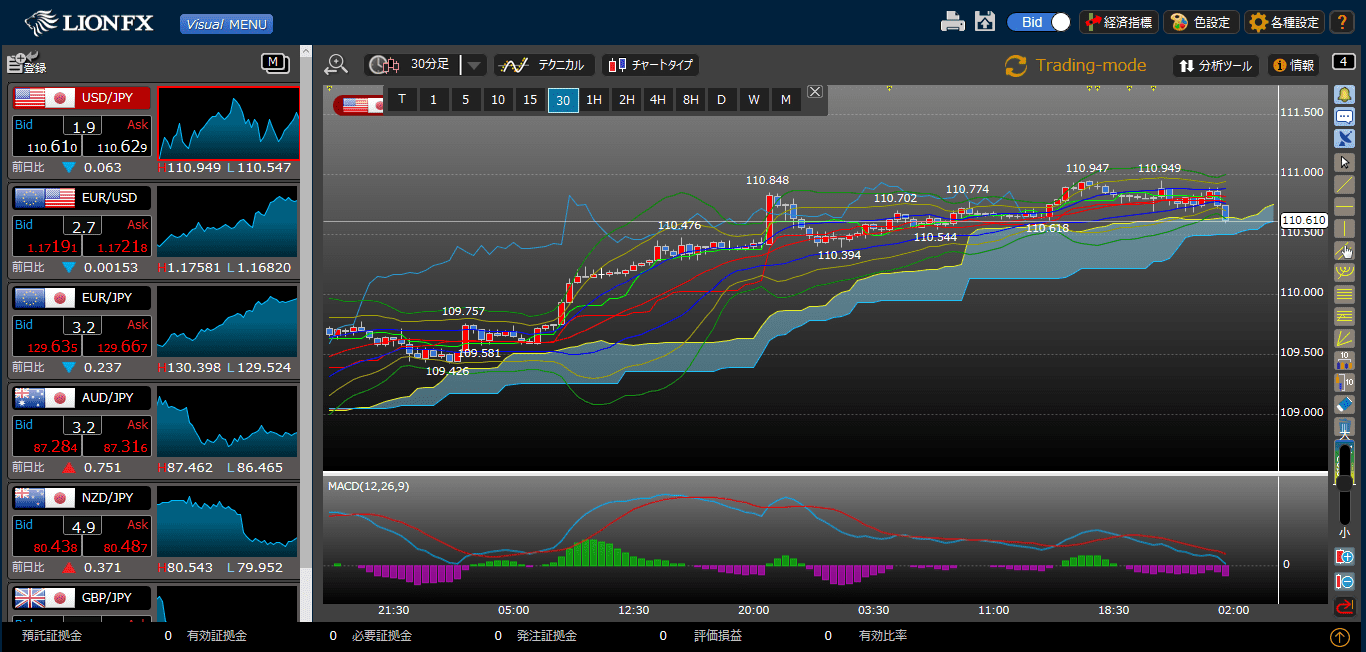
Task: Select the D daily timeframe
Action: tap(721, 100)
